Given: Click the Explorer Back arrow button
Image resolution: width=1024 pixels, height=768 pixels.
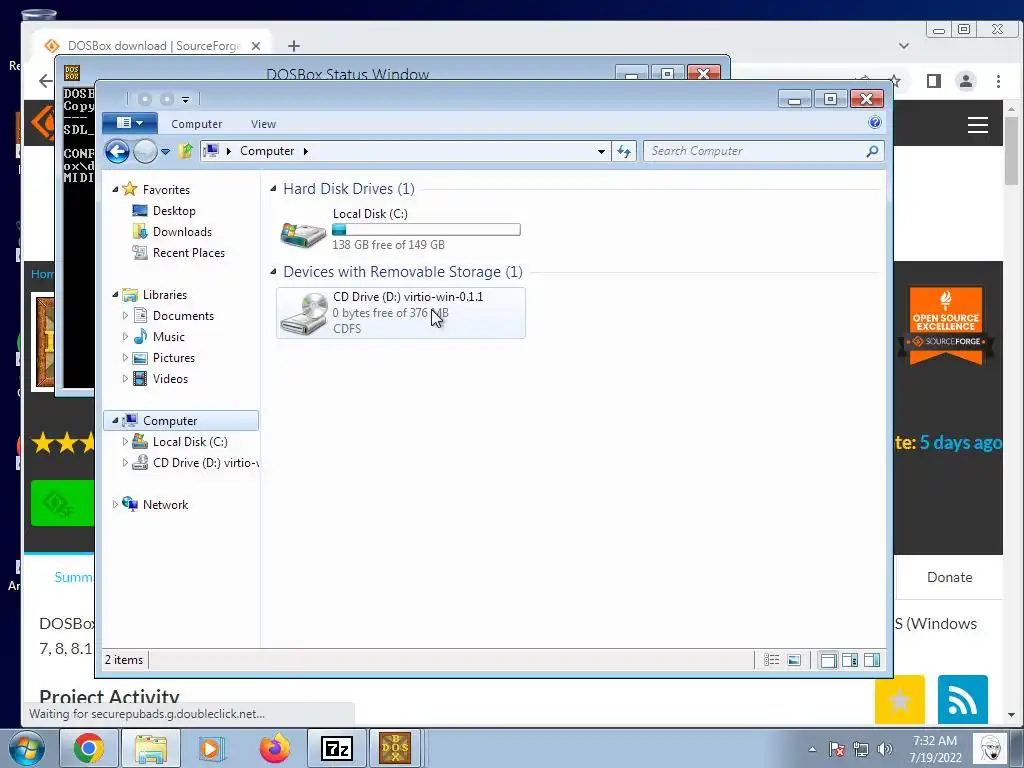Looking at the screenshot, I should pyautogui.click(x=118, y=152).
